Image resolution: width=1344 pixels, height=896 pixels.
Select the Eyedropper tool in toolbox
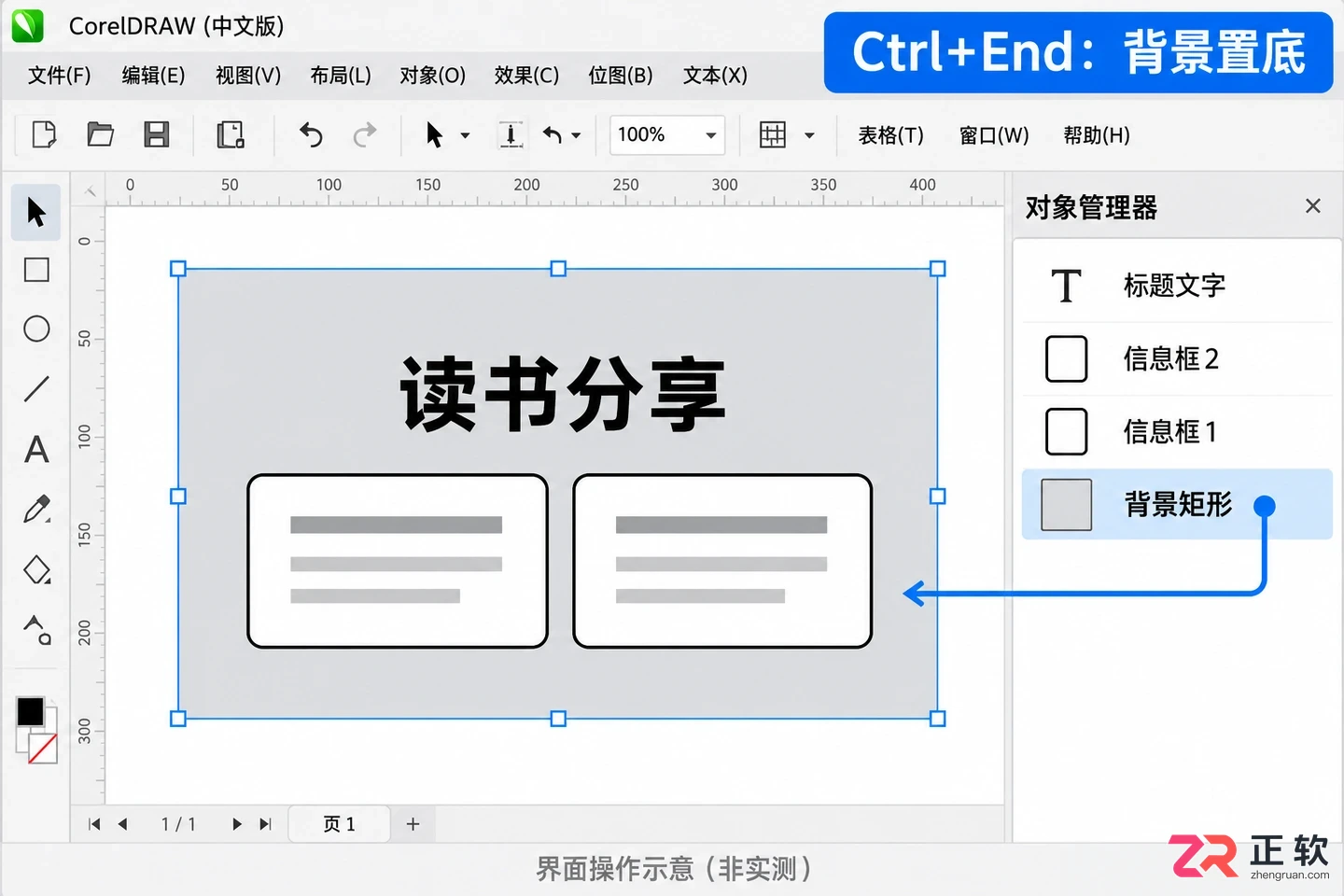pyautogui.click(x=36, y=510)
